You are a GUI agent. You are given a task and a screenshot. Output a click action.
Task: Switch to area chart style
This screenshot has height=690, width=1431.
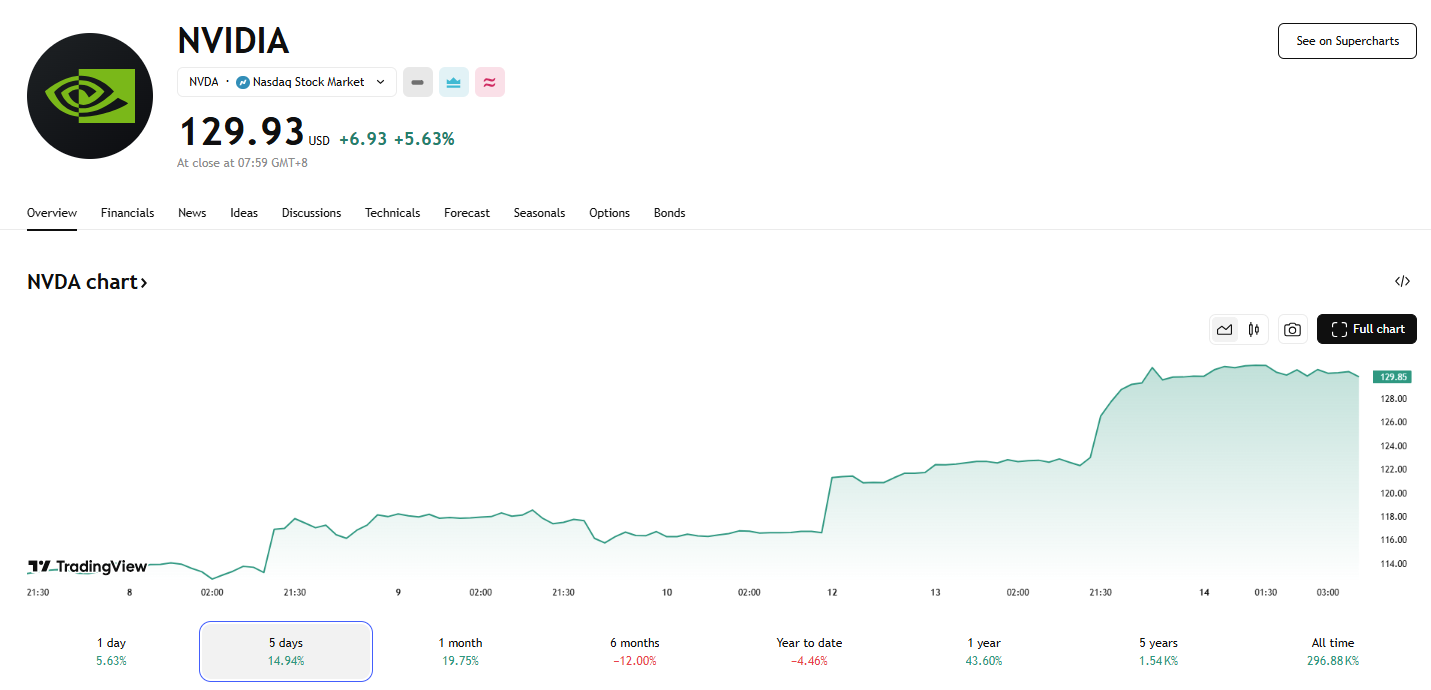(x=1224, y=329)
